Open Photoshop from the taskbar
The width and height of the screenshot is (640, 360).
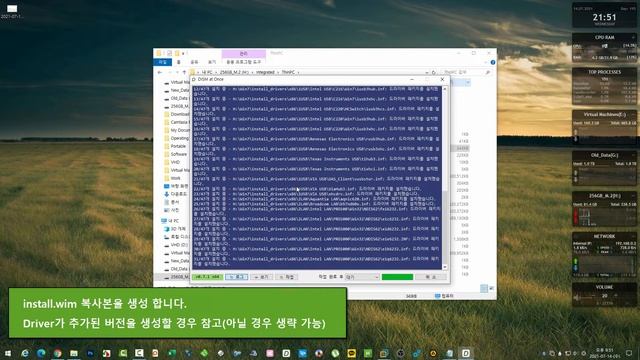pos(90,353)
